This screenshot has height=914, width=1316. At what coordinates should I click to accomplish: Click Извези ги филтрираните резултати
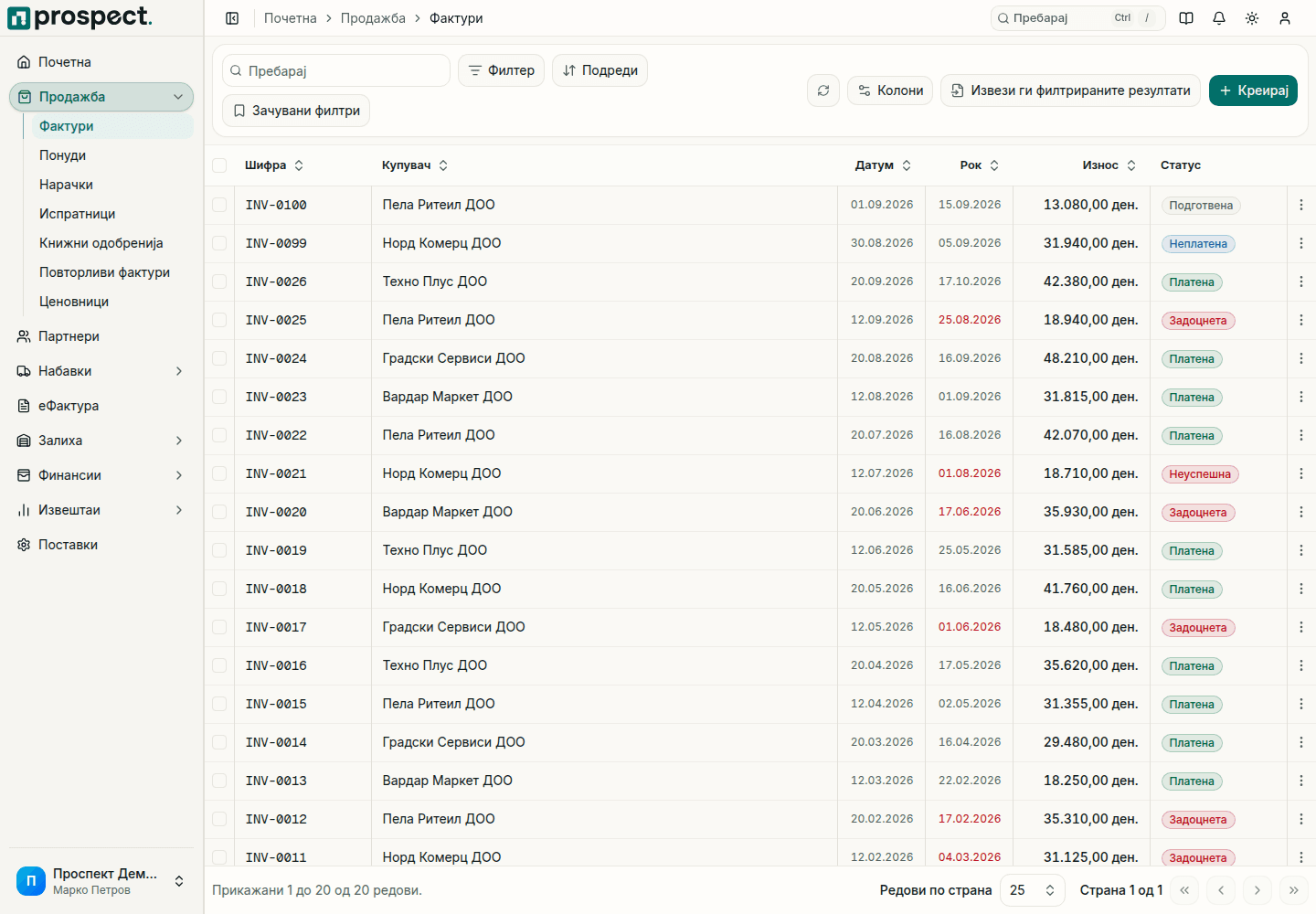point(1070,90)
